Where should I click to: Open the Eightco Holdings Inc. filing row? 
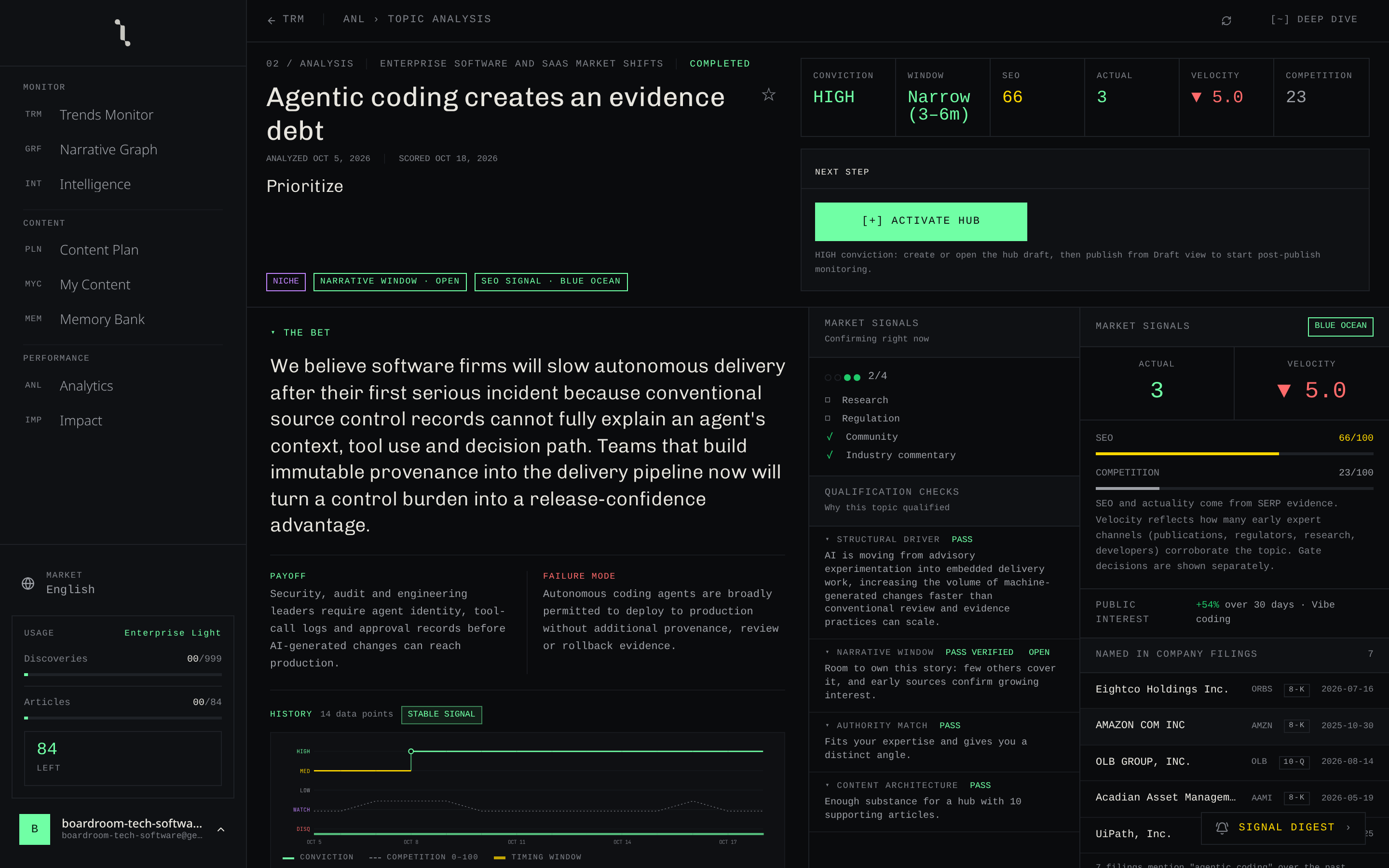tap(1234, 690)
